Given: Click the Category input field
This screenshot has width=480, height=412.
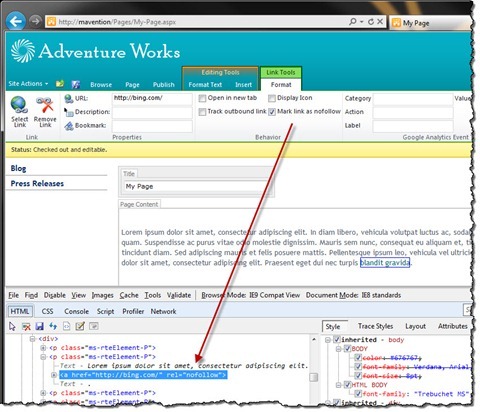Looking at the screenshot, I should tap(413, 98).
